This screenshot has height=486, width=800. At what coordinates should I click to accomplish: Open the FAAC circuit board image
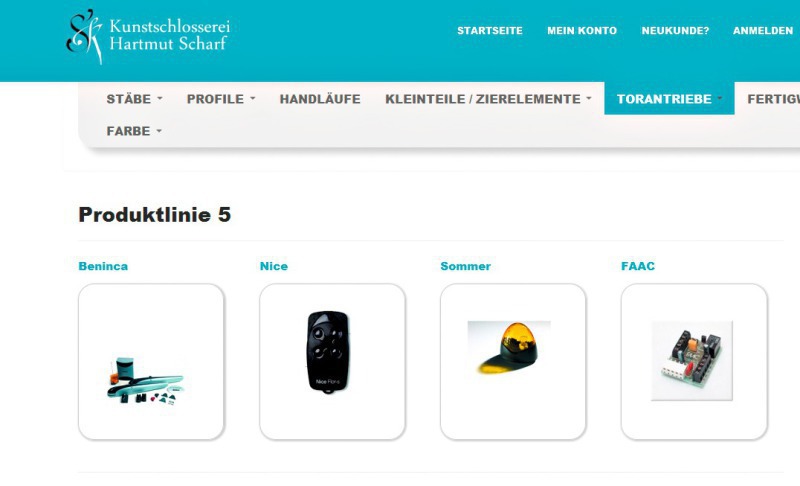[694, 362]
